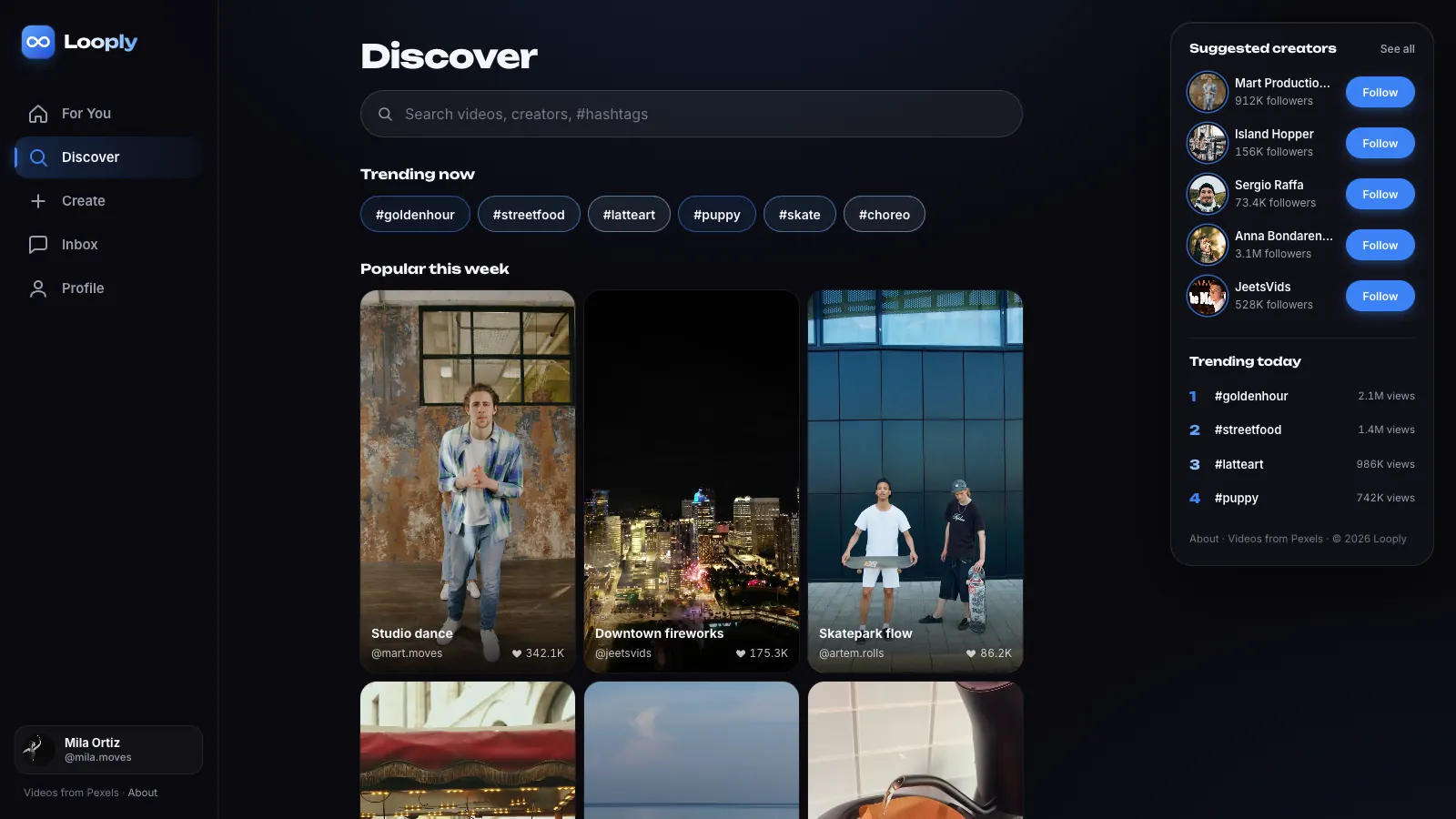This screenshot has width=1456, height=819.
Task: Click Mila Ortiz account avatar
Action: coord(38,750)
